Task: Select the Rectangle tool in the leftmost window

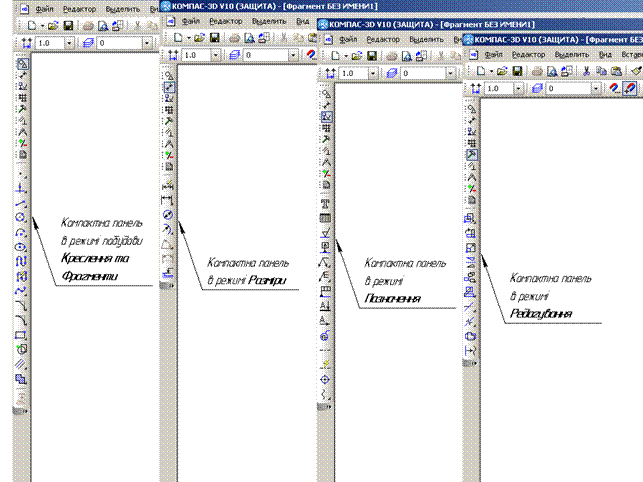Action: coord(22,335)
